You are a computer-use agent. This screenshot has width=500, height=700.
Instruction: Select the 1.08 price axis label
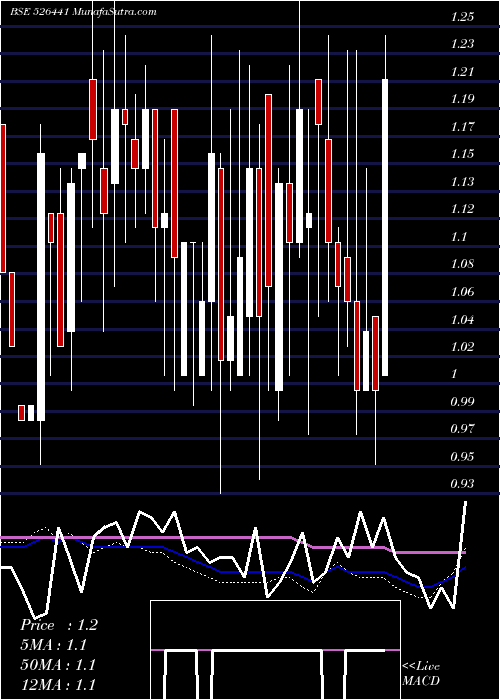462,264
